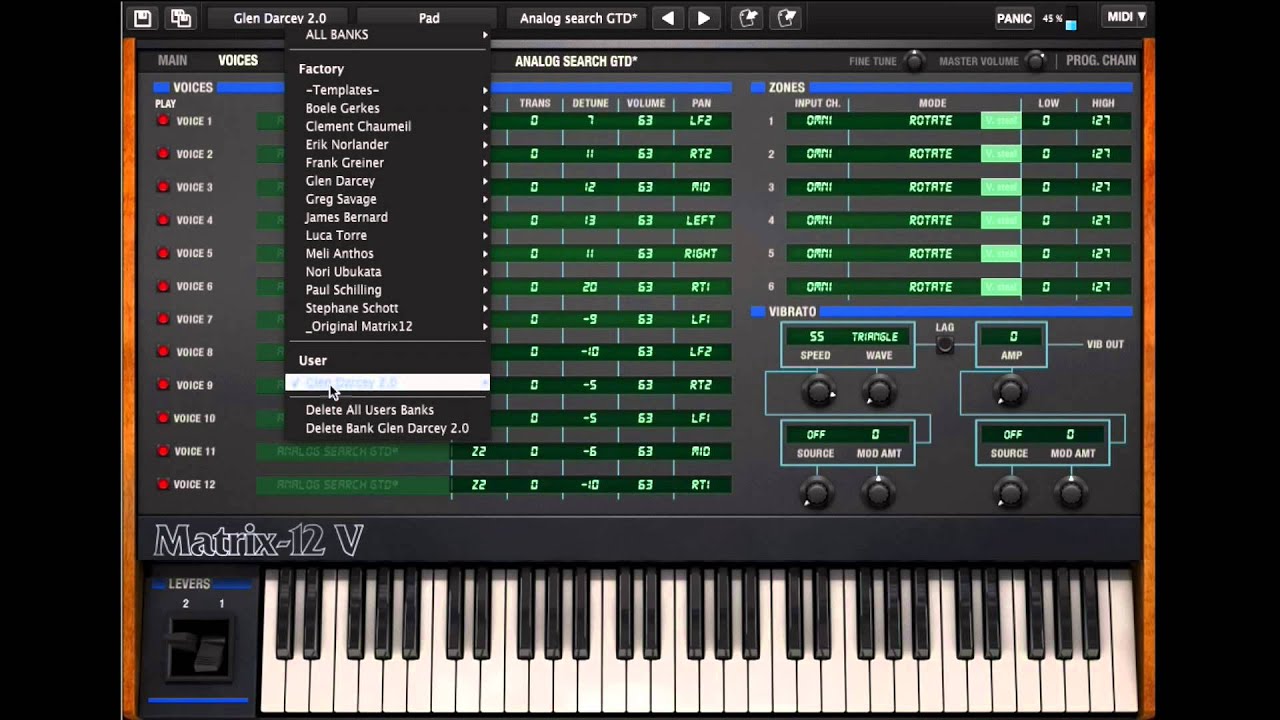Screen dimensions: 1280x720
Task: Click Voice 5 pan value RIGHT
Action: tap(700, 253)
